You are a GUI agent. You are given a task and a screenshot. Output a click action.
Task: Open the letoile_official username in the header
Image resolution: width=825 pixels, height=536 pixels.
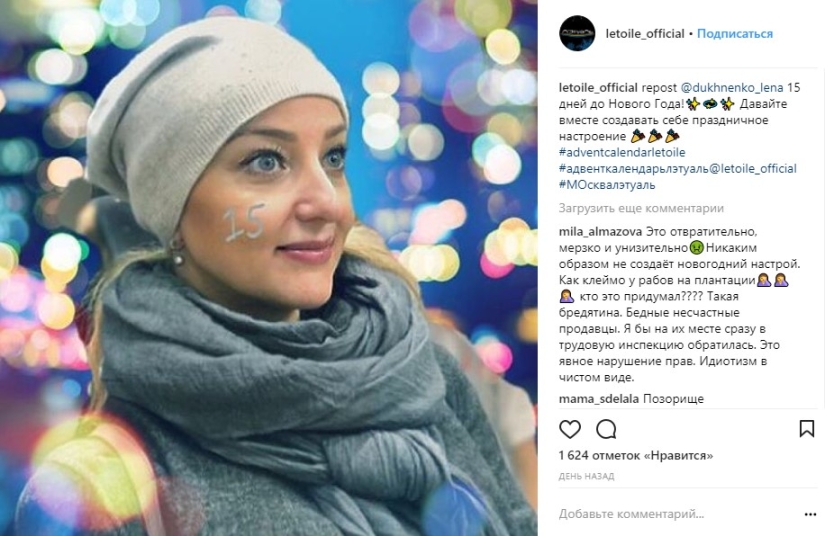coord(645,34)
